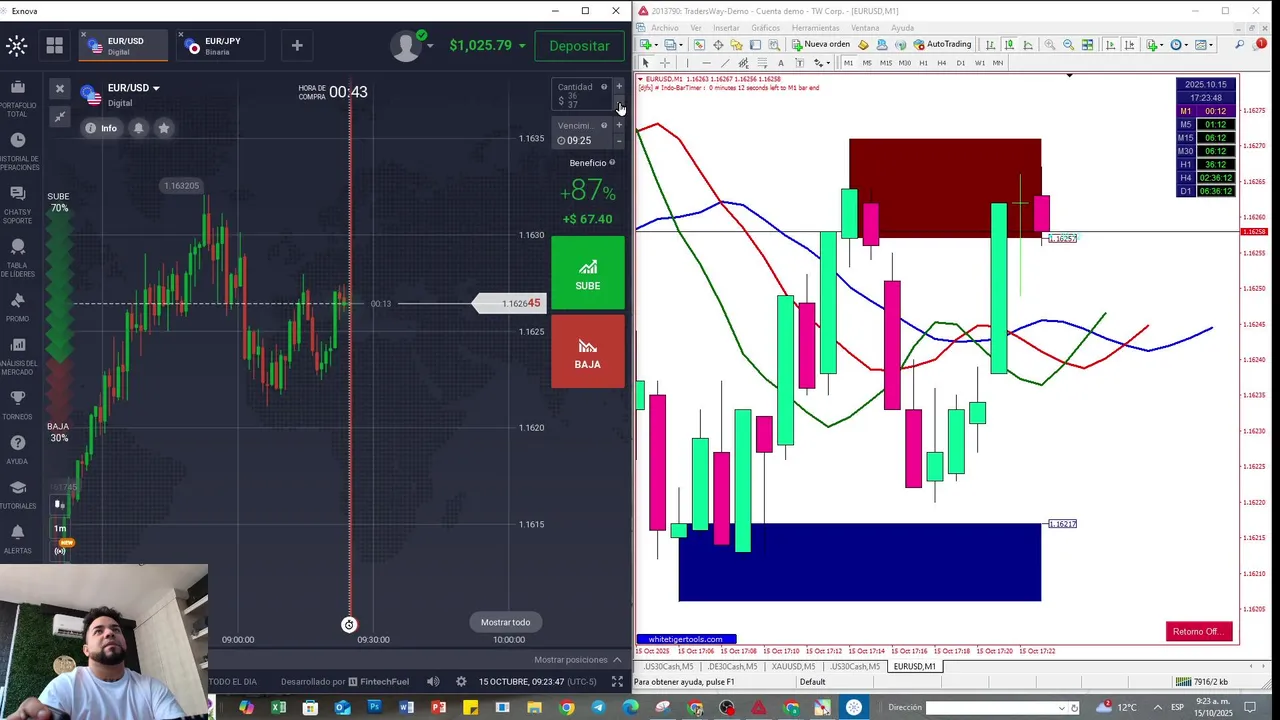Select M1 timeframe in MetaTrader toolbar
Screen dimensions: 1280x720
[x=848, y=63]
